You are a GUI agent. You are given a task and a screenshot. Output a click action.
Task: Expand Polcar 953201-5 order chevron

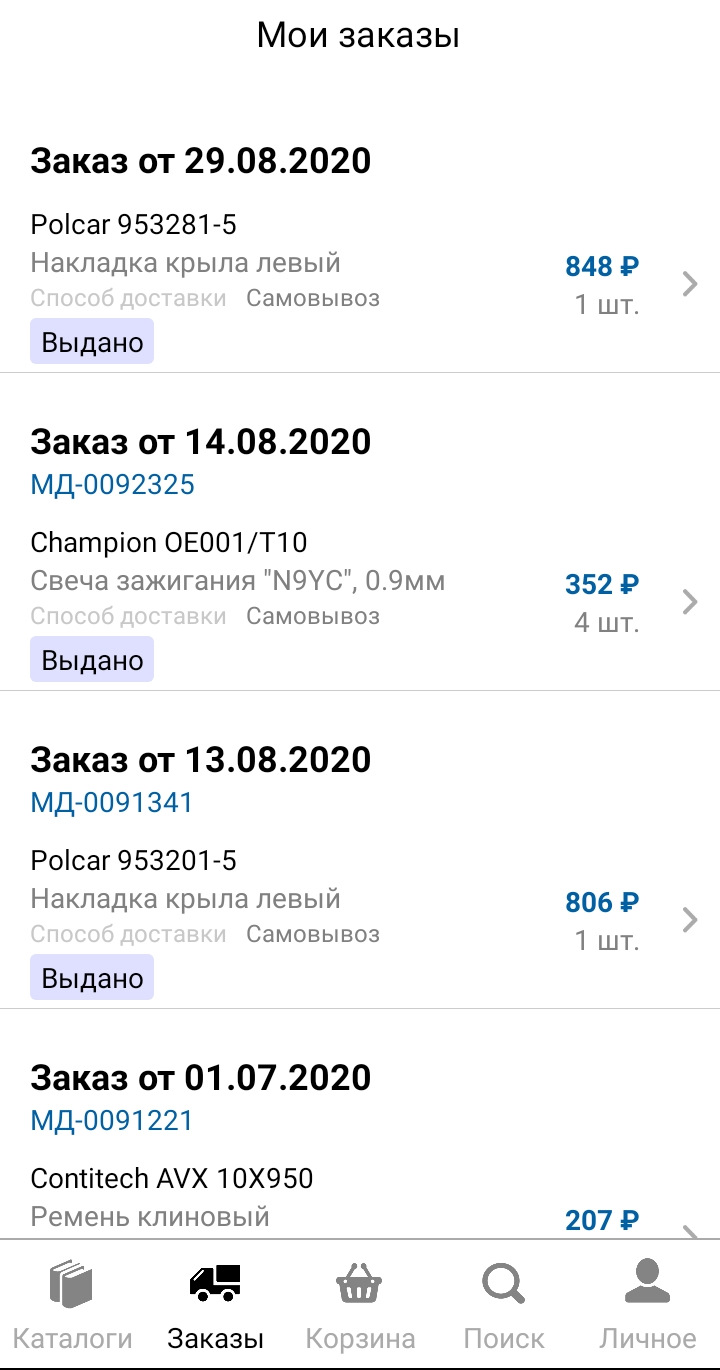[x=689, y=920]
